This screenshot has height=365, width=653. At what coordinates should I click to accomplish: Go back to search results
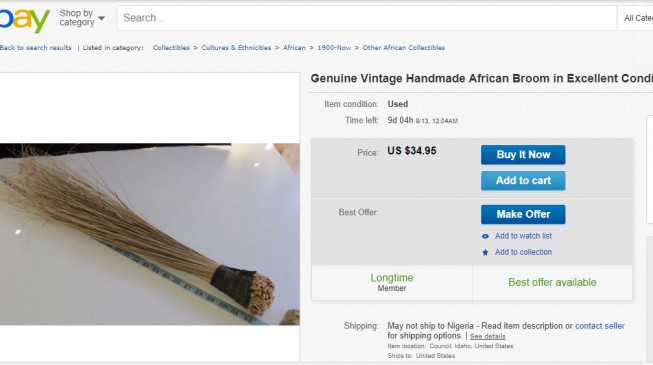pos(35,48)
